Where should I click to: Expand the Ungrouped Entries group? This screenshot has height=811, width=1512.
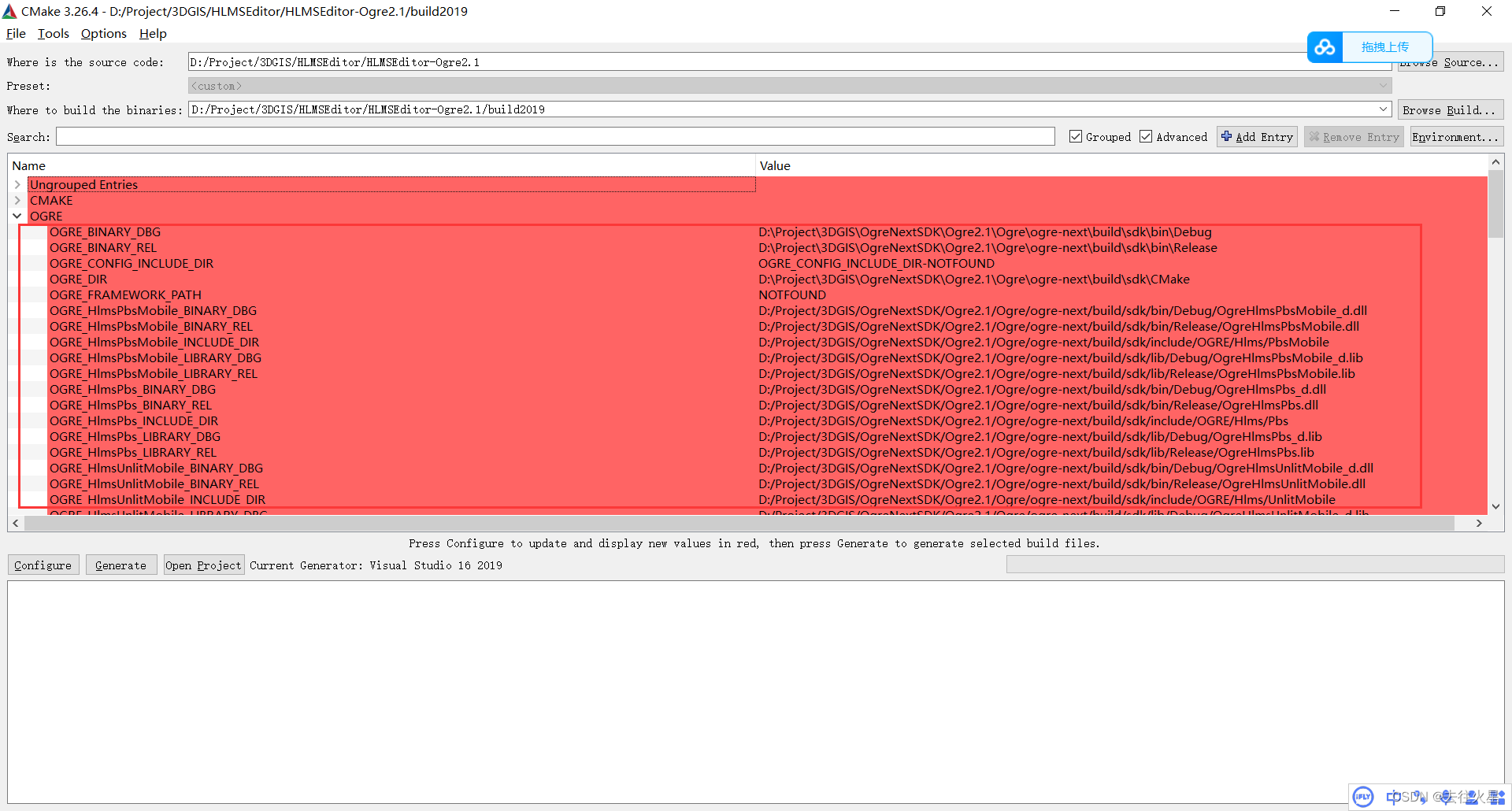pyautogui.click(x=17, y=184)
